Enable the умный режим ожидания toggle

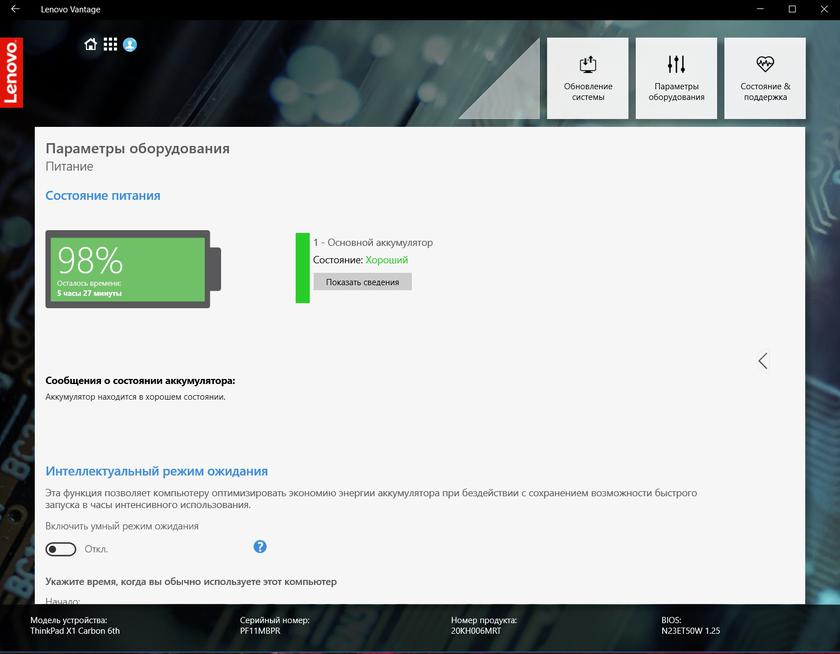(x=61, y=549)
